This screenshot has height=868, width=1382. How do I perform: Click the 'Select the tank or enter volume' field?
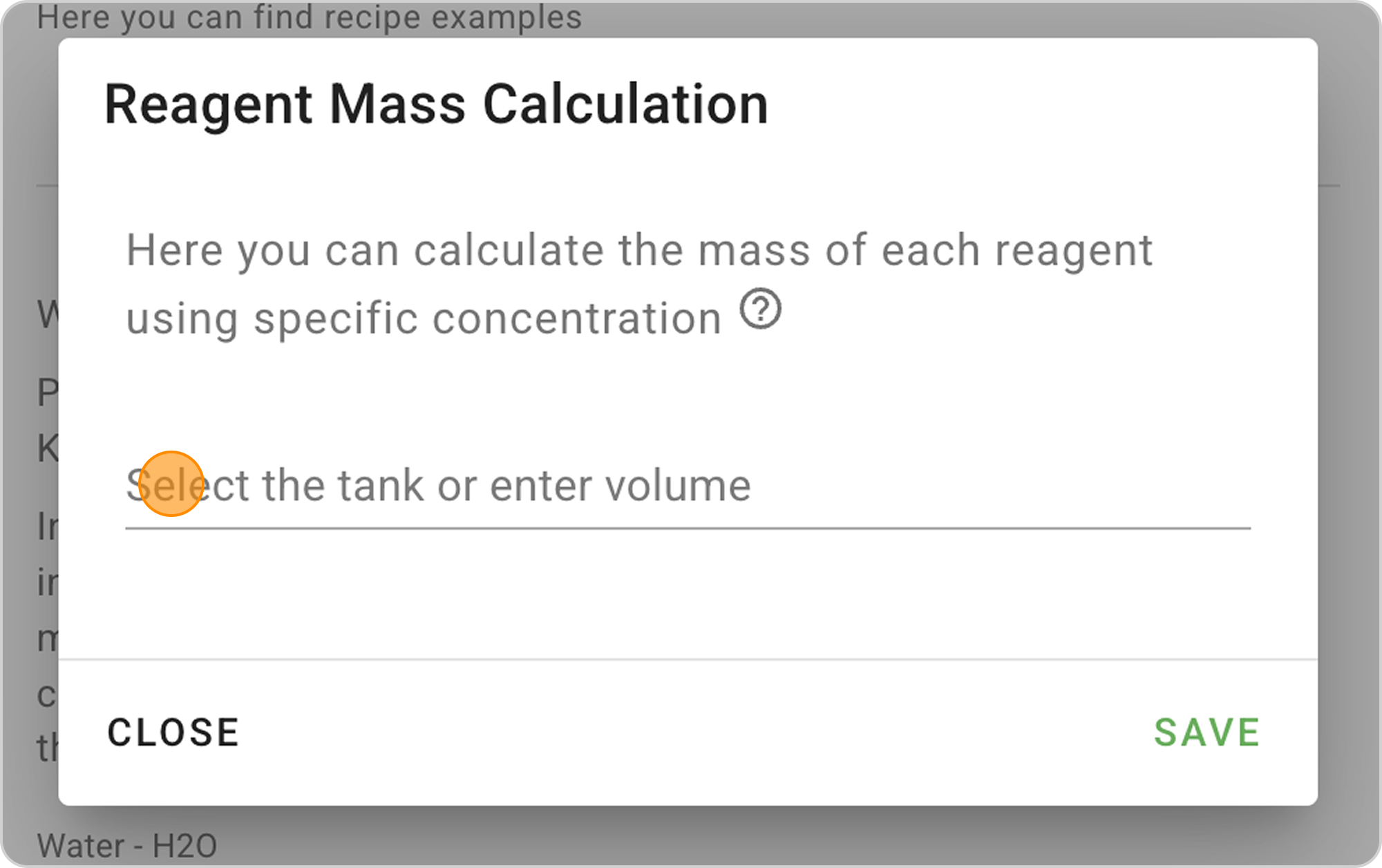coord(688,486)
